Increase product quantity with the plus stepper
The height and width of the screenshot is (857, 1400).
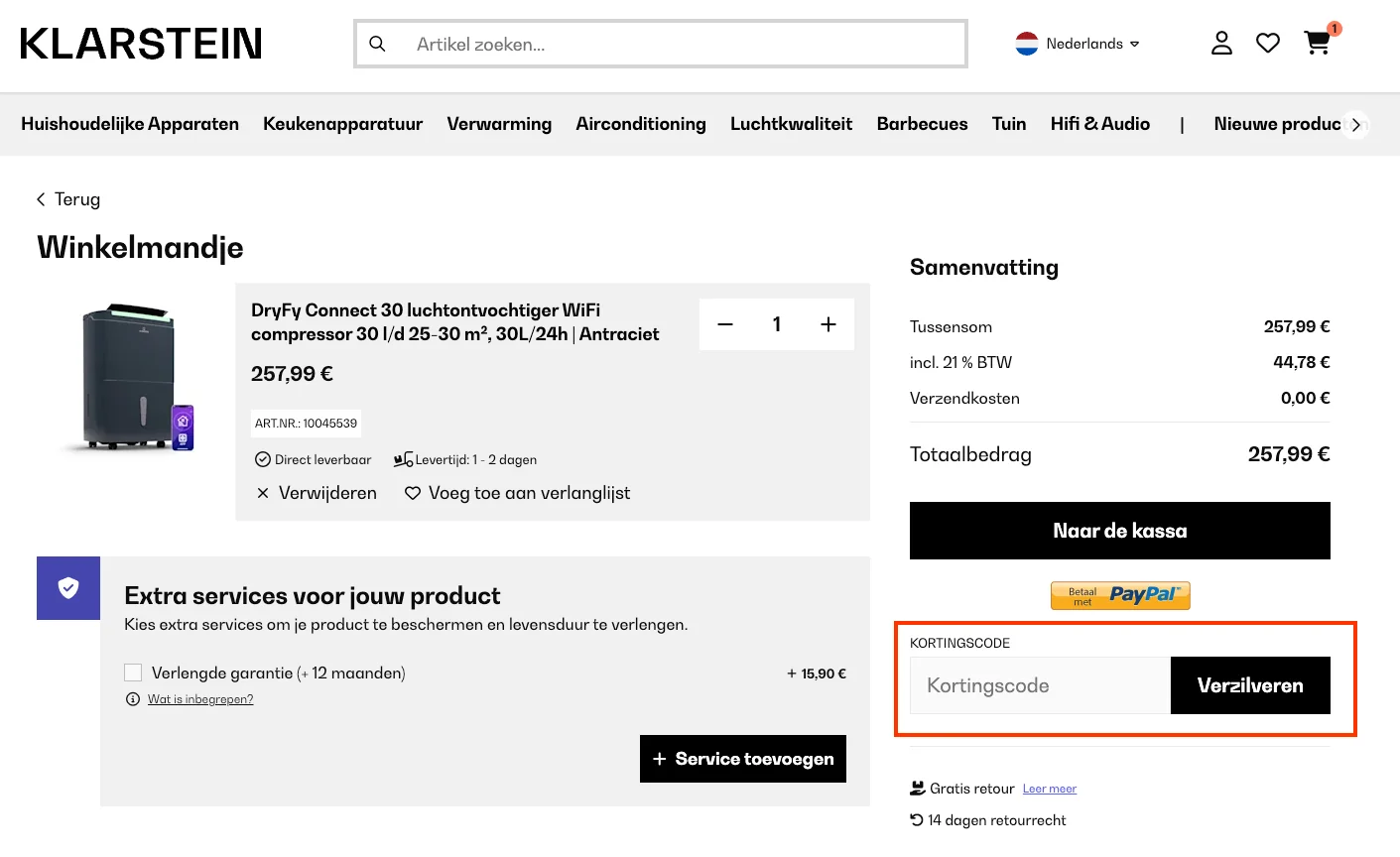pos(827,323)
